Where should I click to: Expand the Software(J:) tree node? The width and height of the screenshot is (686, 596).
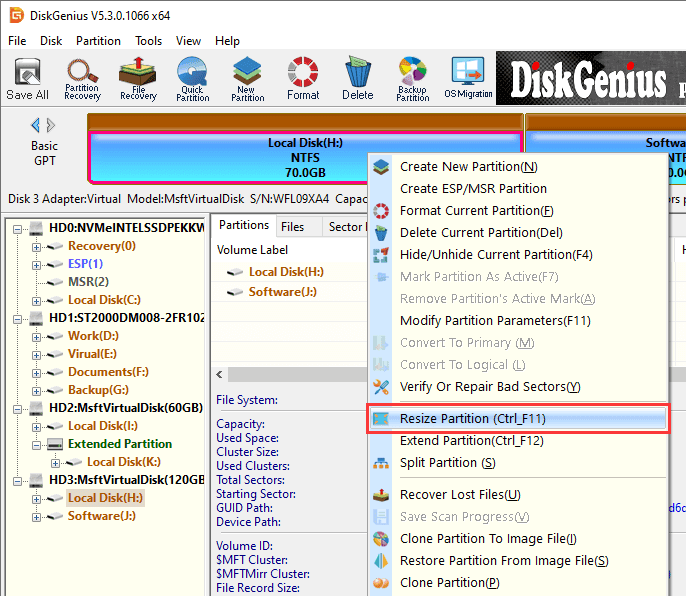tap(37, 516)
